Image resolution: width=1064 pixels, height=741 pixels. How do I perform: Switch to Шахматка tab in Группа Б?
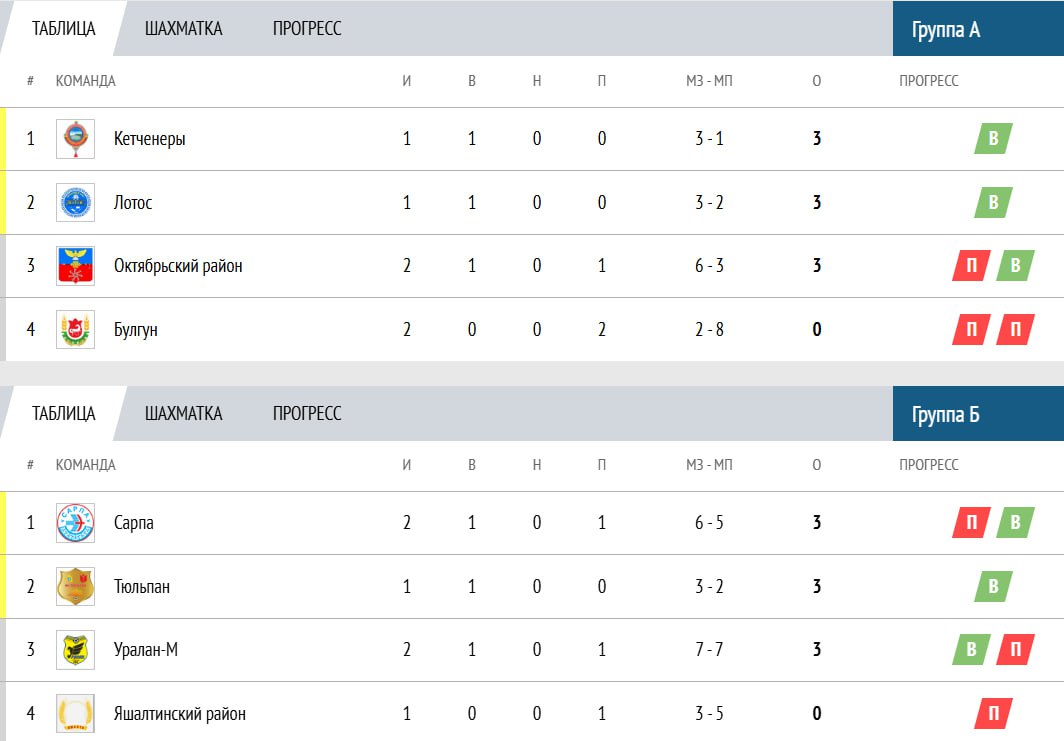(x=183, y=413)
